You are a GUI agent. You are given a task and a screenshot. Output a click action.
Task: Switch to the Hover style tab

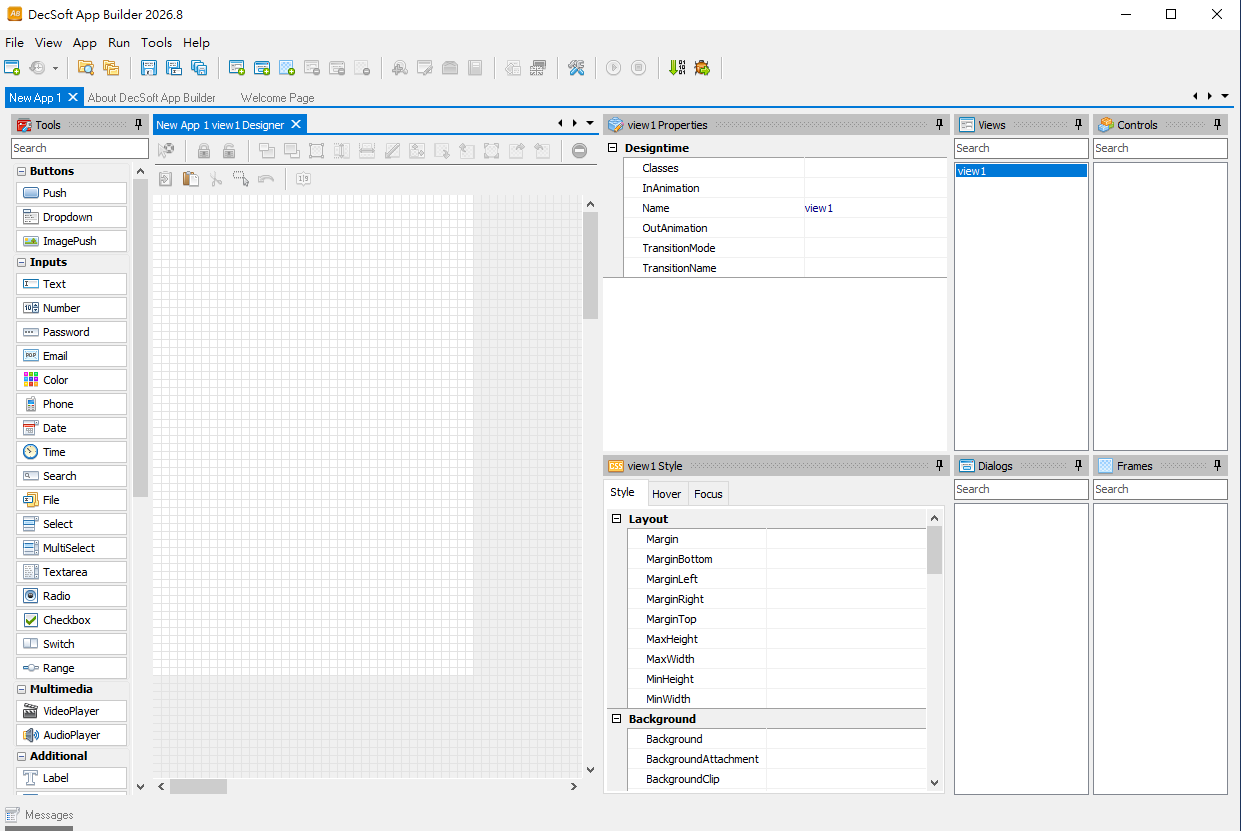click(666, 494)
